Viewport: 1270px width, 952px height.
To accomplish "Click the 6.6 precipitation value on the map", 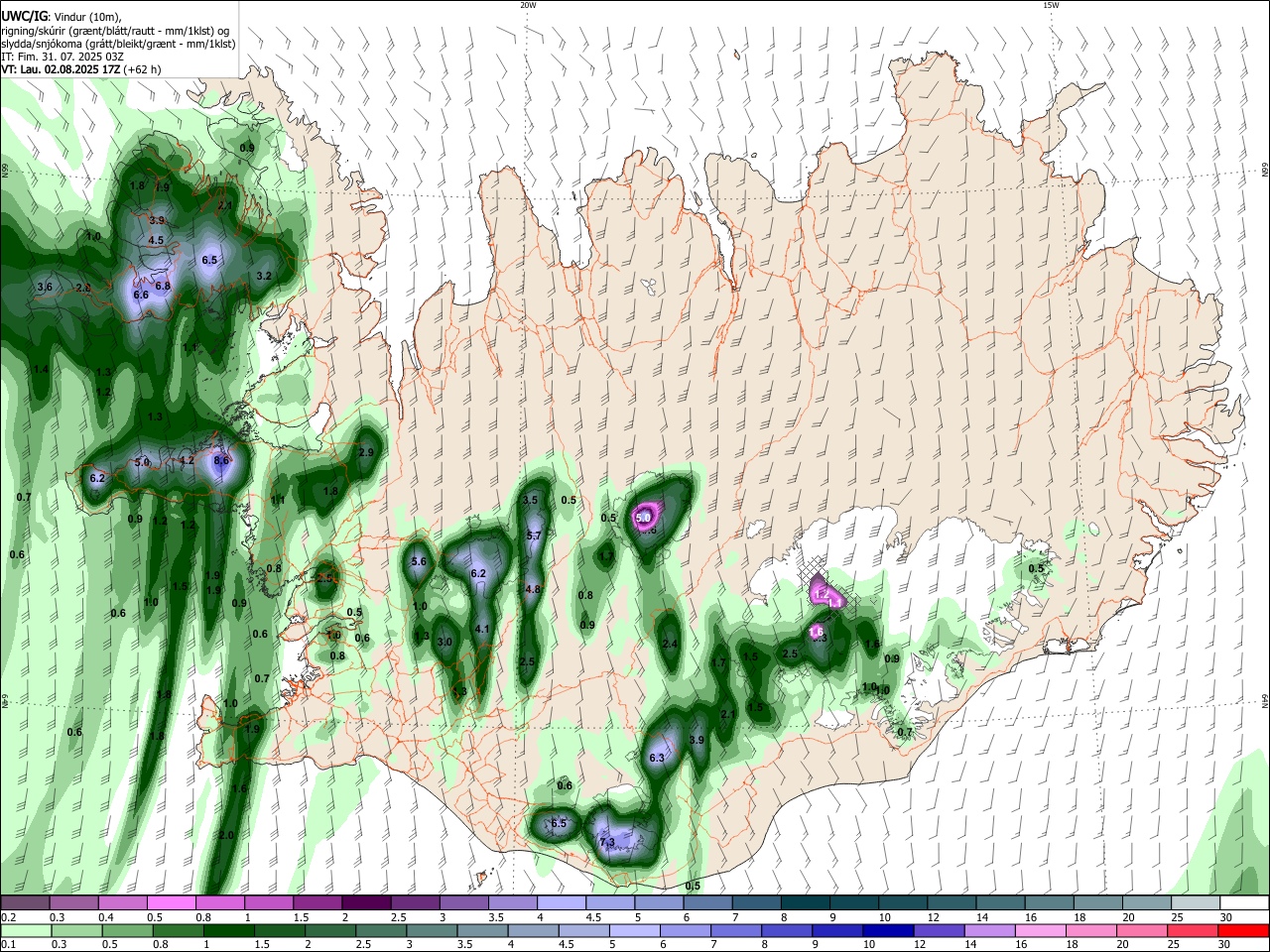I will pos(141,296).
